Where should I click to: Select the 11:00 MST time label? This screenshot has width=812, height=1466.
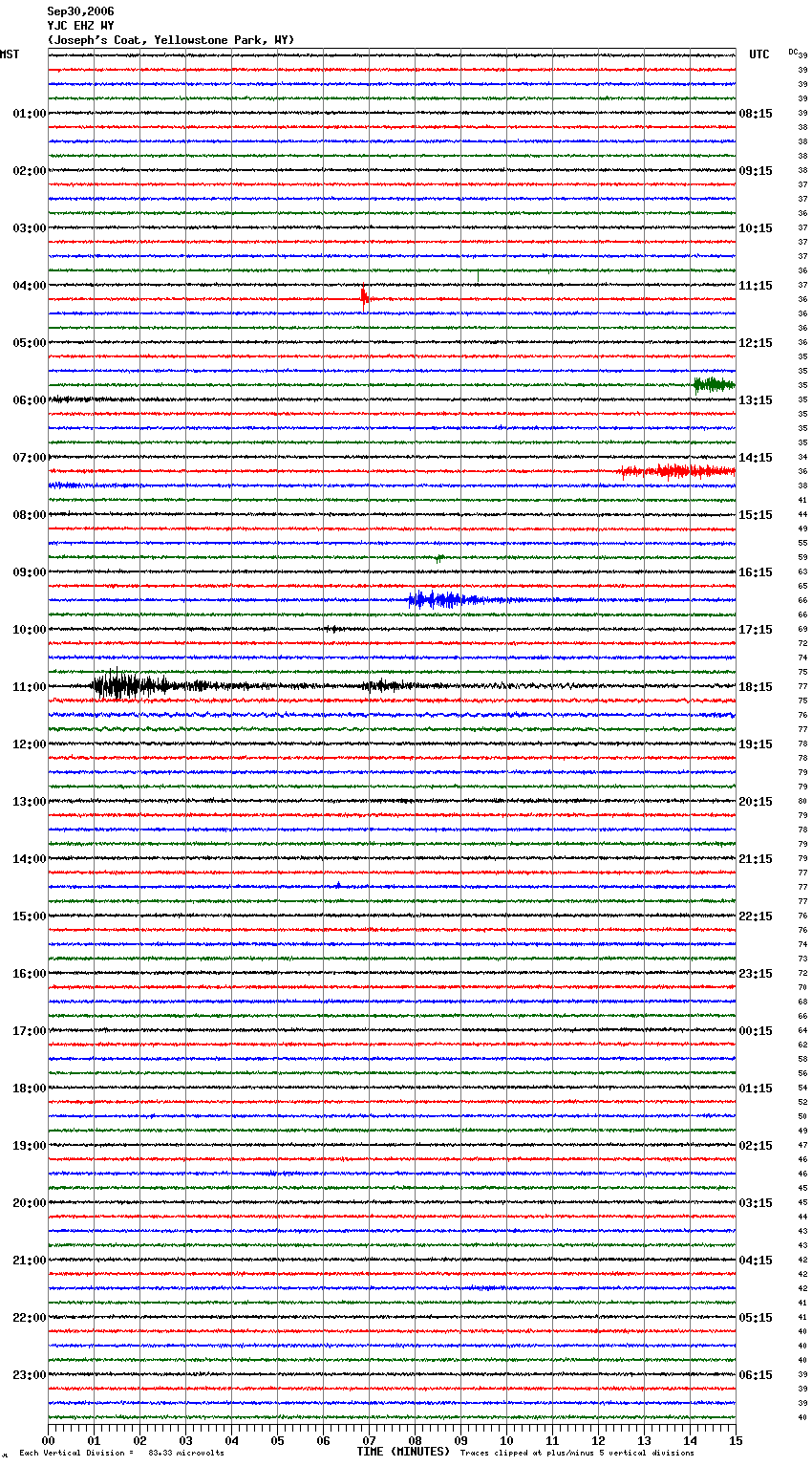point(29,687)
